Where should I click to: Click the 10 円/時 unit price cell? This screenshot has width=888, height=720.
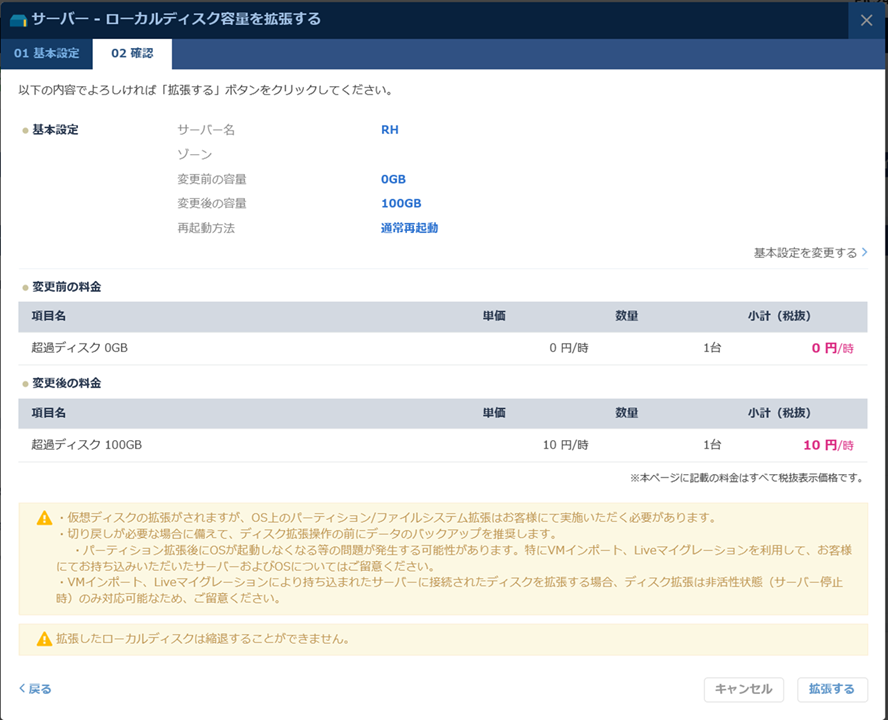pyautogui.click(x=565, y=445)
